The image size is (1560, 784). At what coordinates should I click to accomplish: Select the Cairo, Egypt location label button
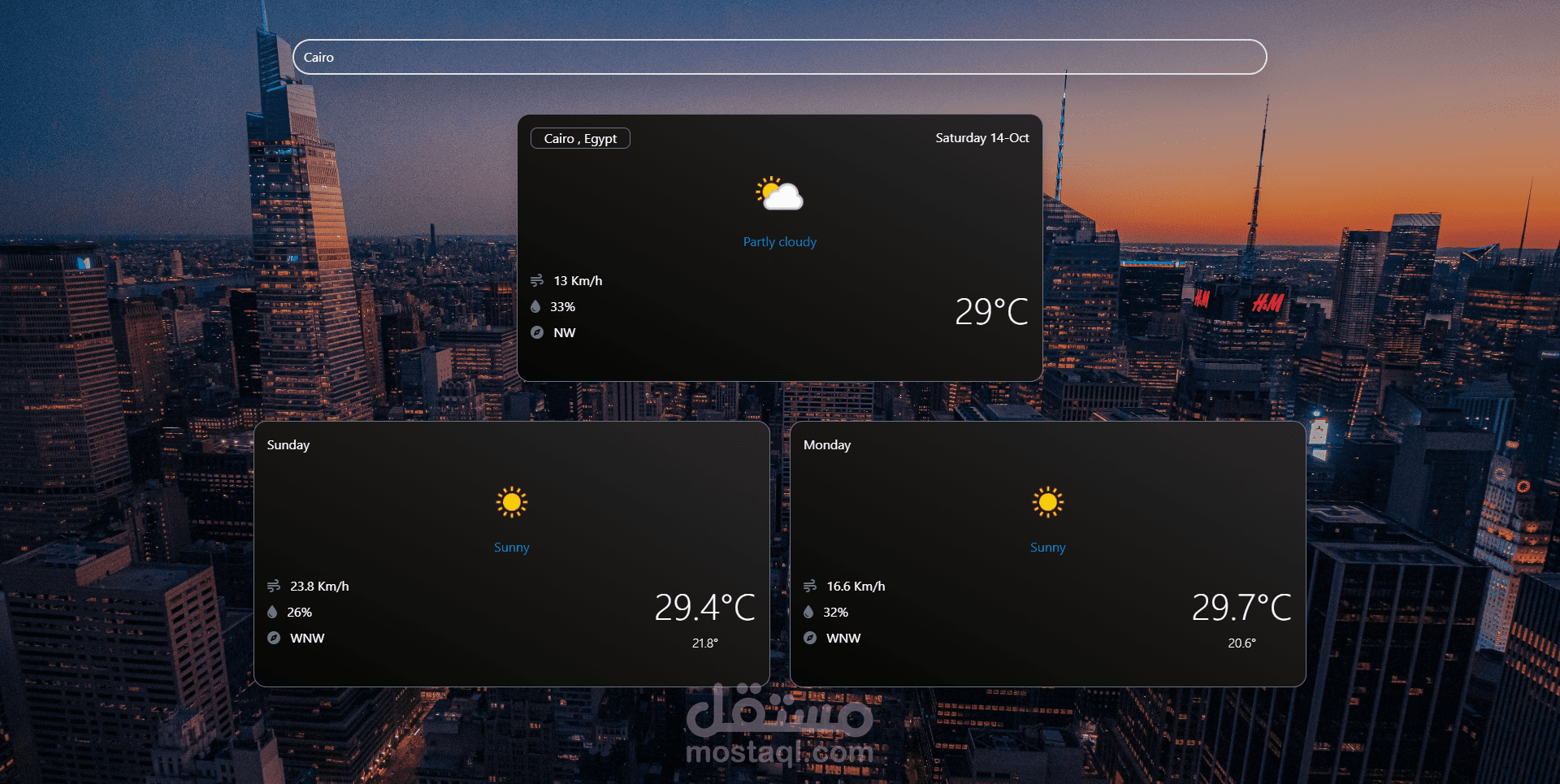point(579,138)
